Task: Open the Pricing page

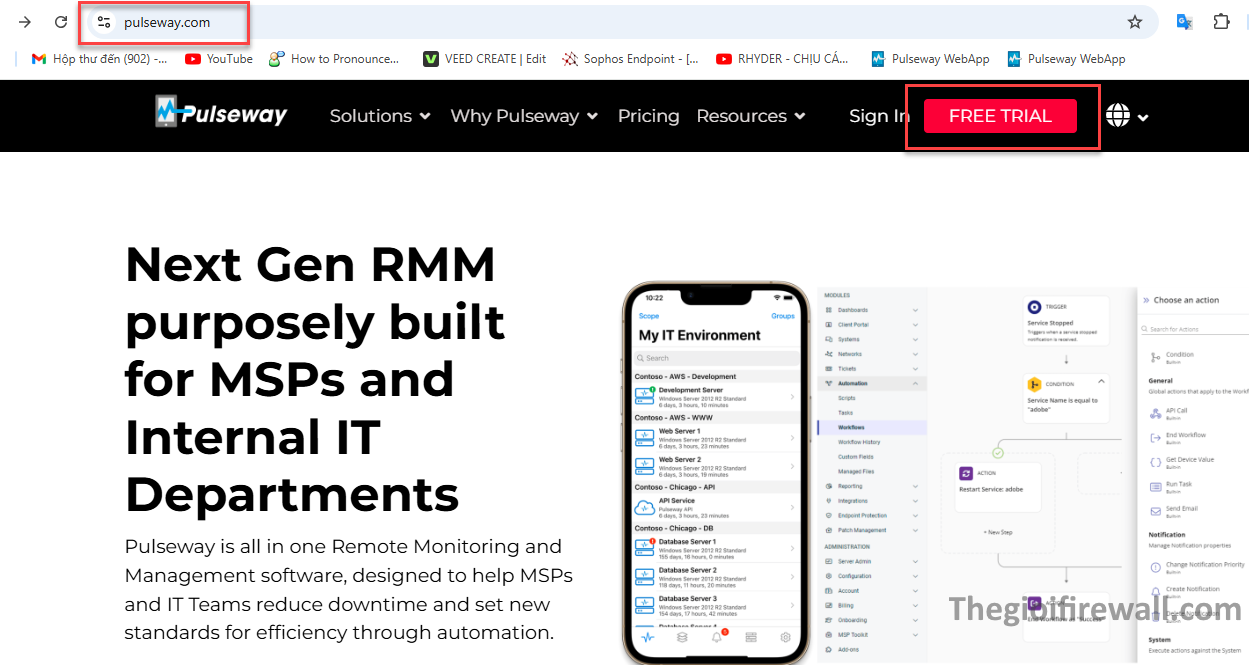Action: 648,116
